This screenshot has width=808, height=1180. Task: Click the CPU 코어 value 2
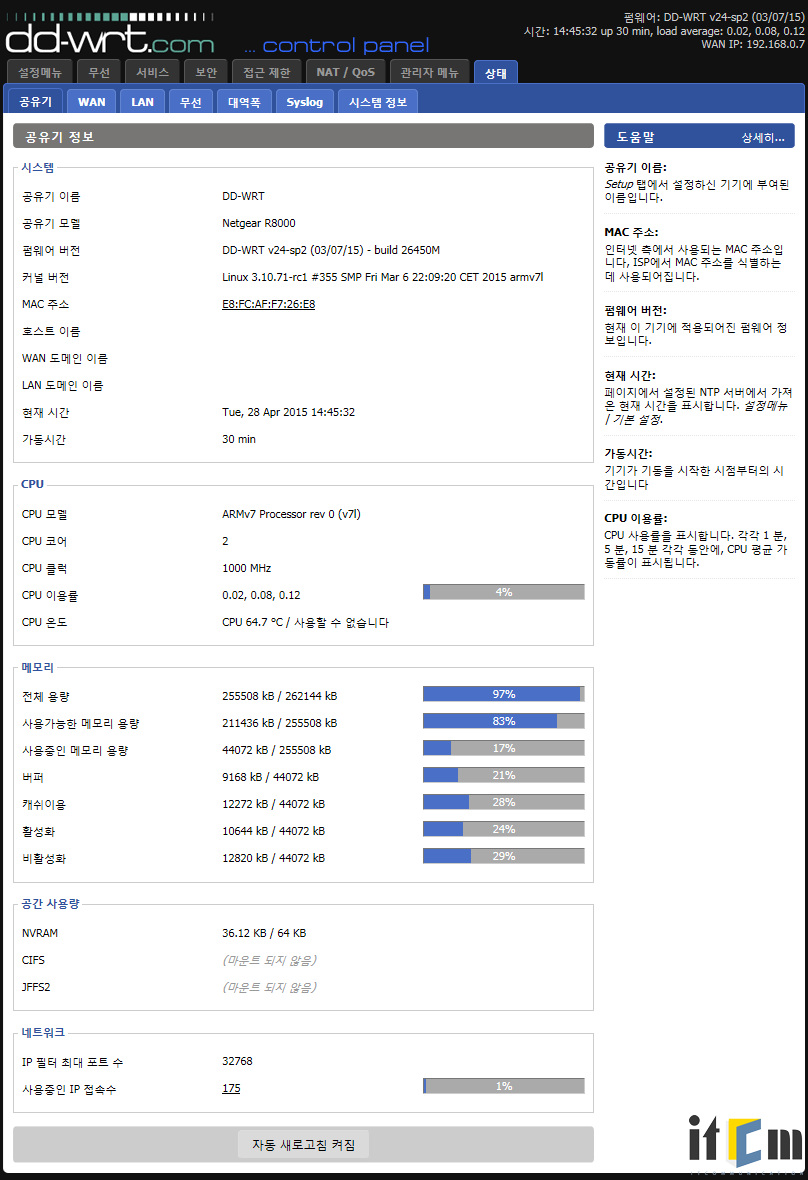(x=225, y=541)
